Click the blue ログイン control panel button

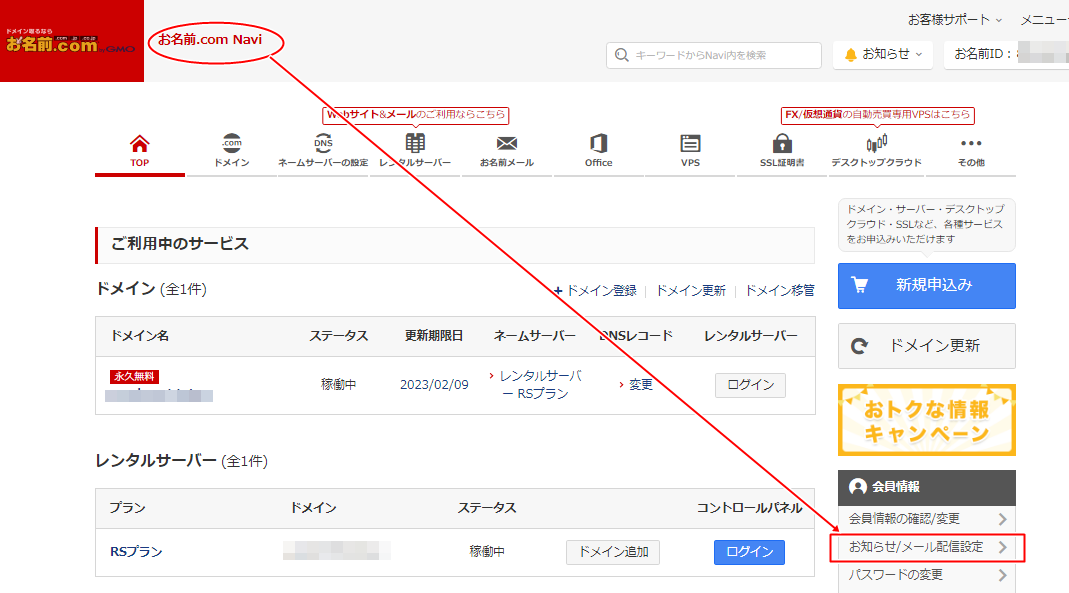(x=749, y=552)
